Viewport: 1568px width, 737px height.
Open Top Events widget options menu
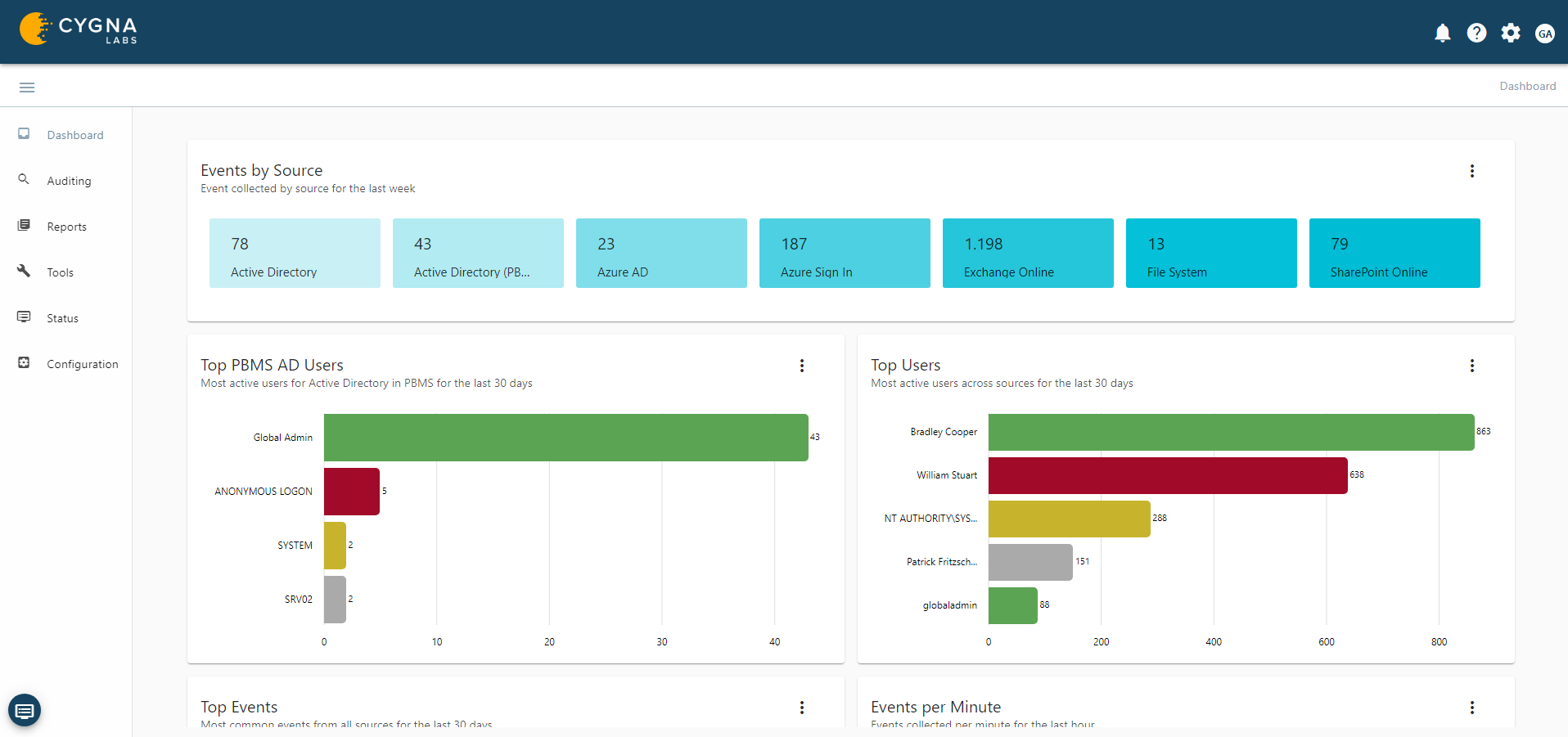pyautogui.click(x=801, y=708)
